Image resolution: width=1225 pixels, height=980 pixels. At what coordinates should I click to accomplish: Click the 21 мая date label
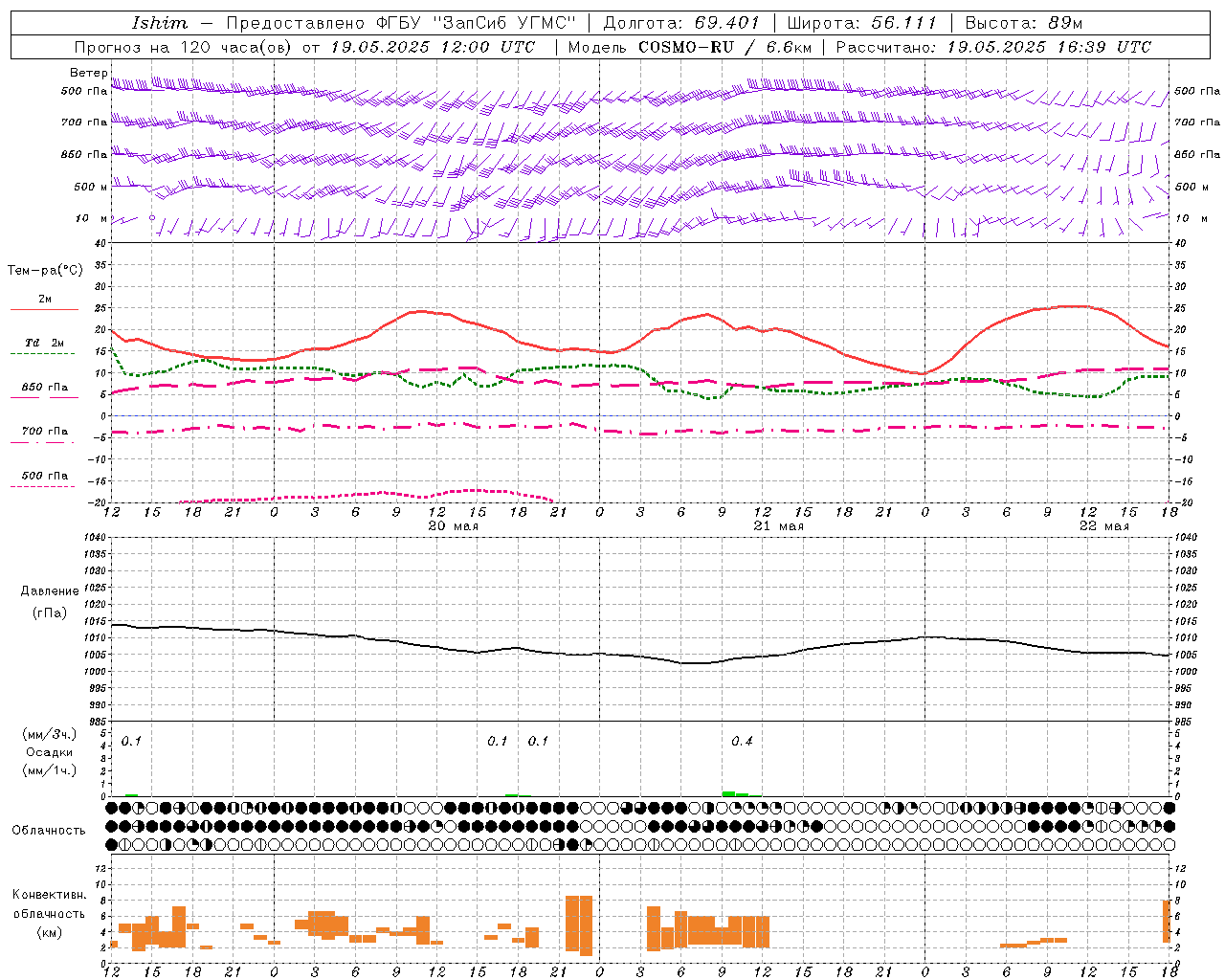coord(778,526)
